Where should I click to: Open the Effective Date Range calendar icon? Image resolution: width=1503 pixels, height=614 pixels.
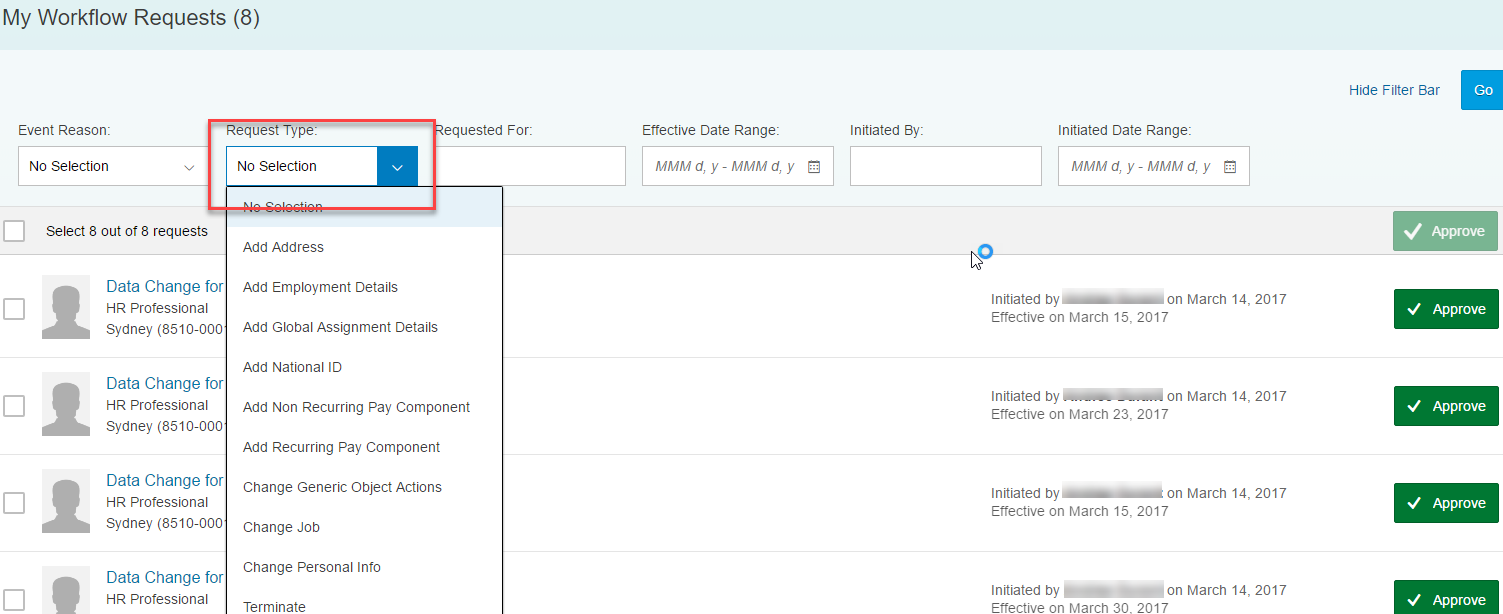(814, 167)
